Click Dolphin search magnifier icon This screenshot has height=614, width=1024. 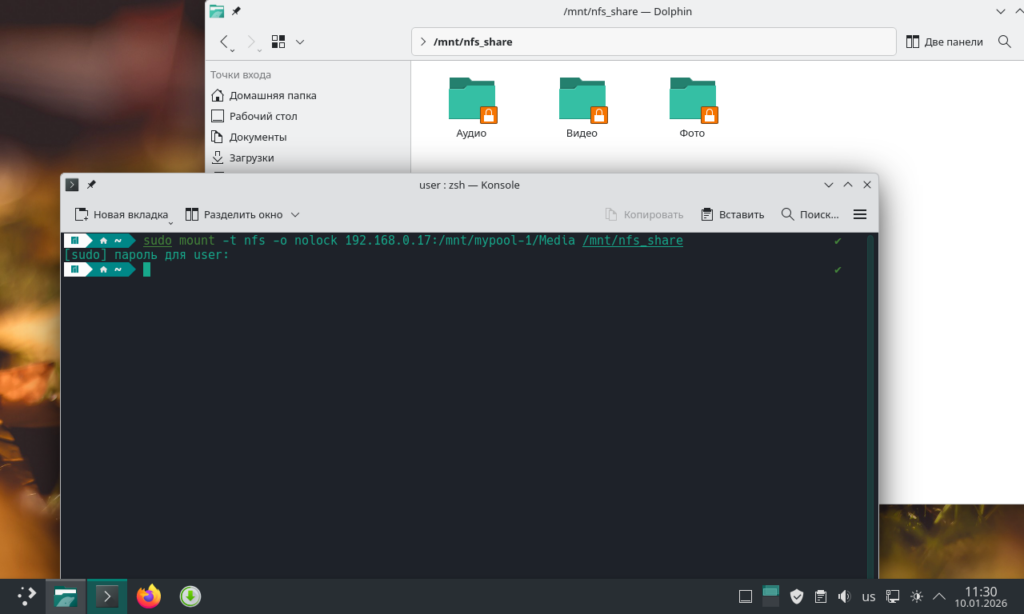1004,42
